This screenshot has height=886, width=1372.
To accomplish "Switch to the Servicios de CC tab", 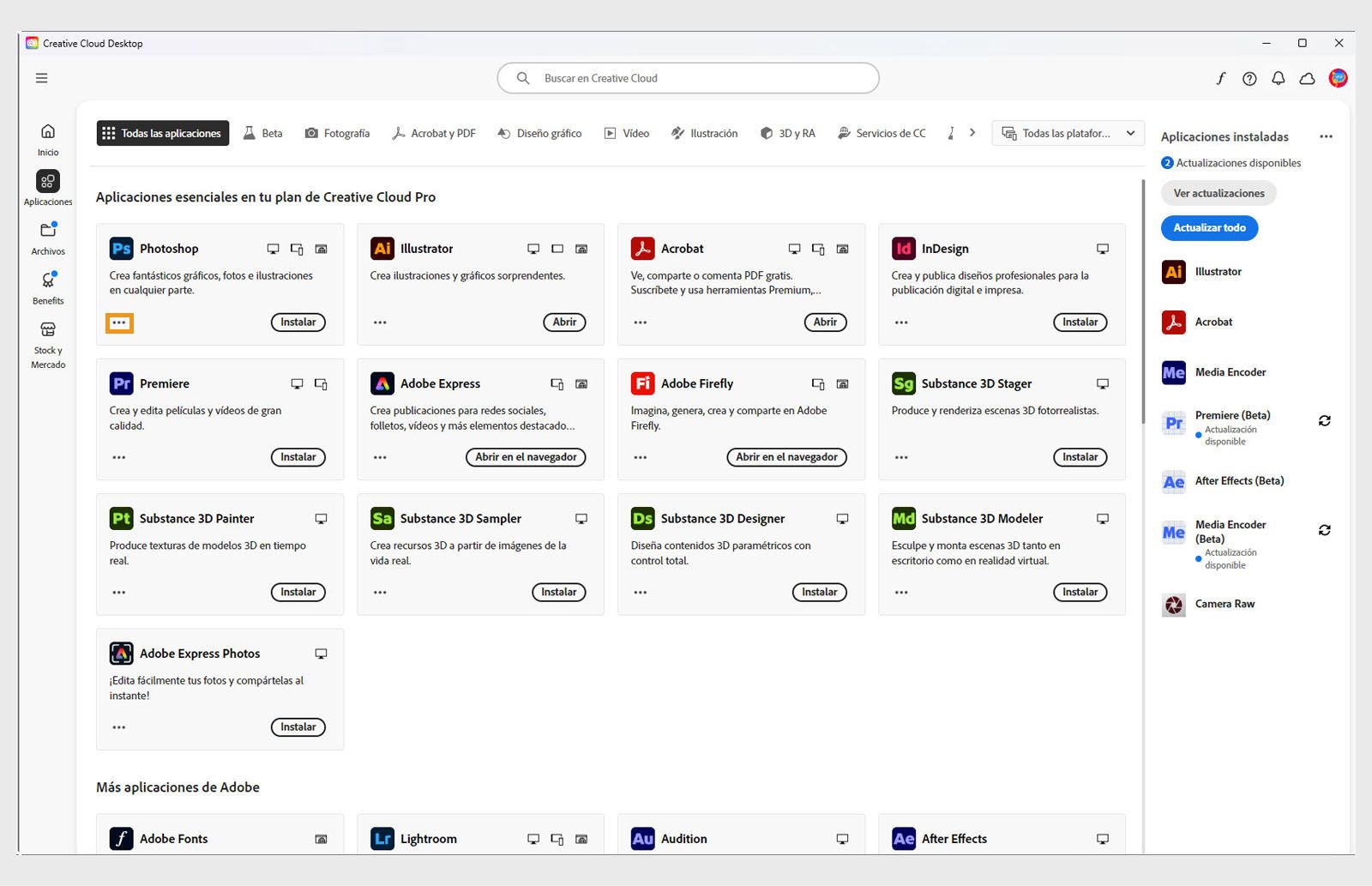I will point(882,133).
